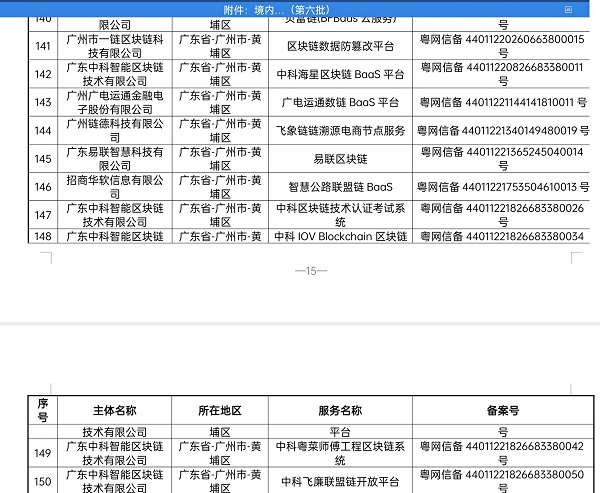Select company '招商华软信息有限公司'
600x493 pixels.
tap(115, 187)
